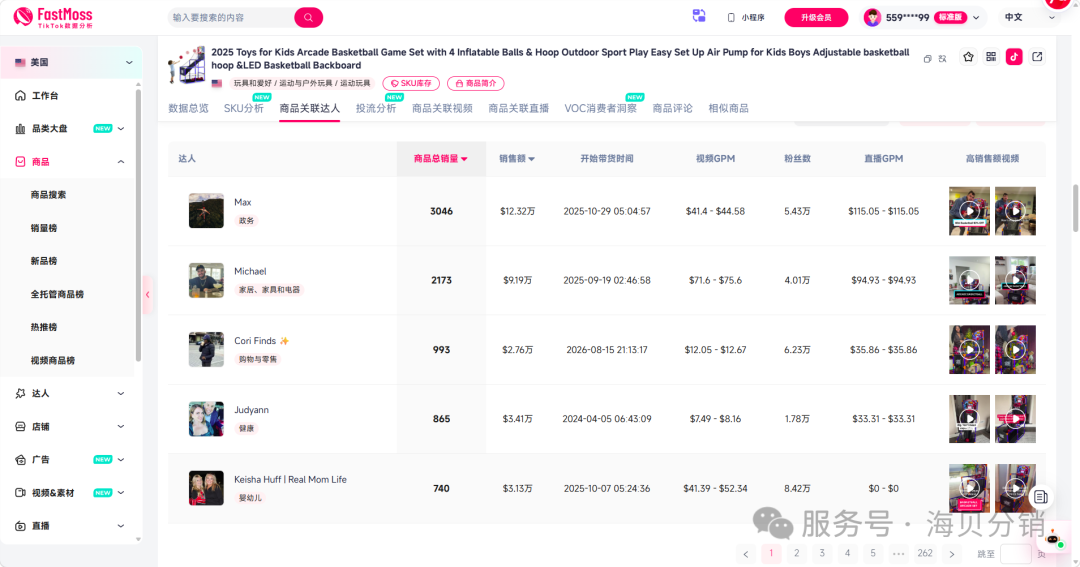Open the 美国 country dropdown
Screen dimensions: 1080x567
[x=74, y=63]
